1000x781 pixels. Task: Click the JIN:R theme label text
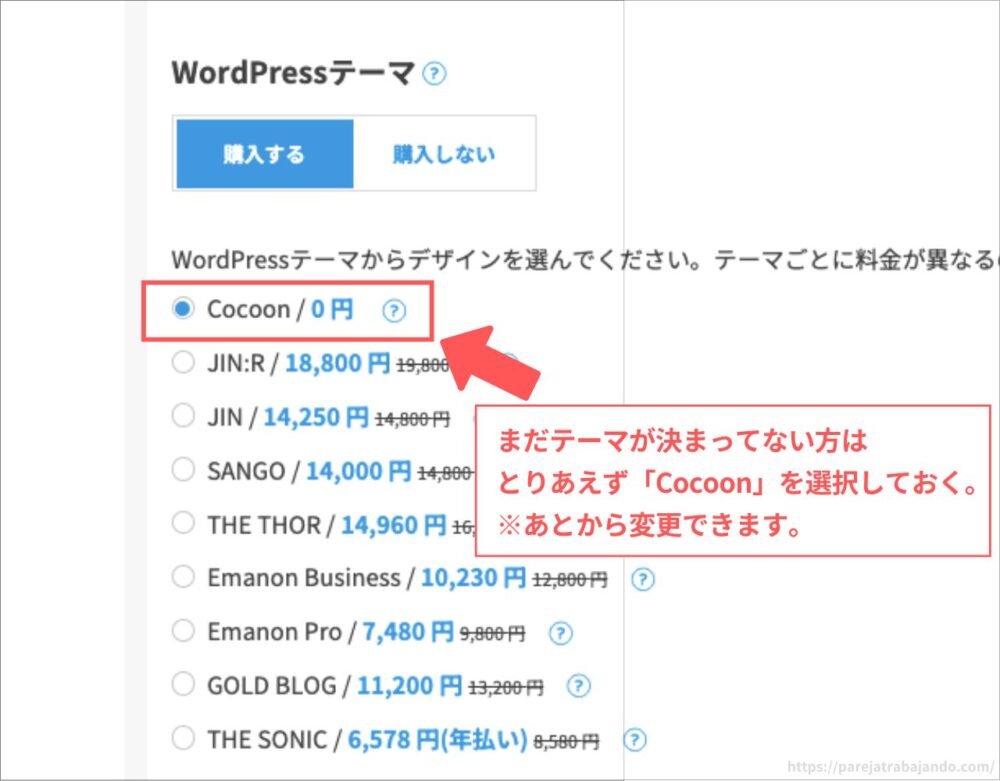tap(236, 363)
